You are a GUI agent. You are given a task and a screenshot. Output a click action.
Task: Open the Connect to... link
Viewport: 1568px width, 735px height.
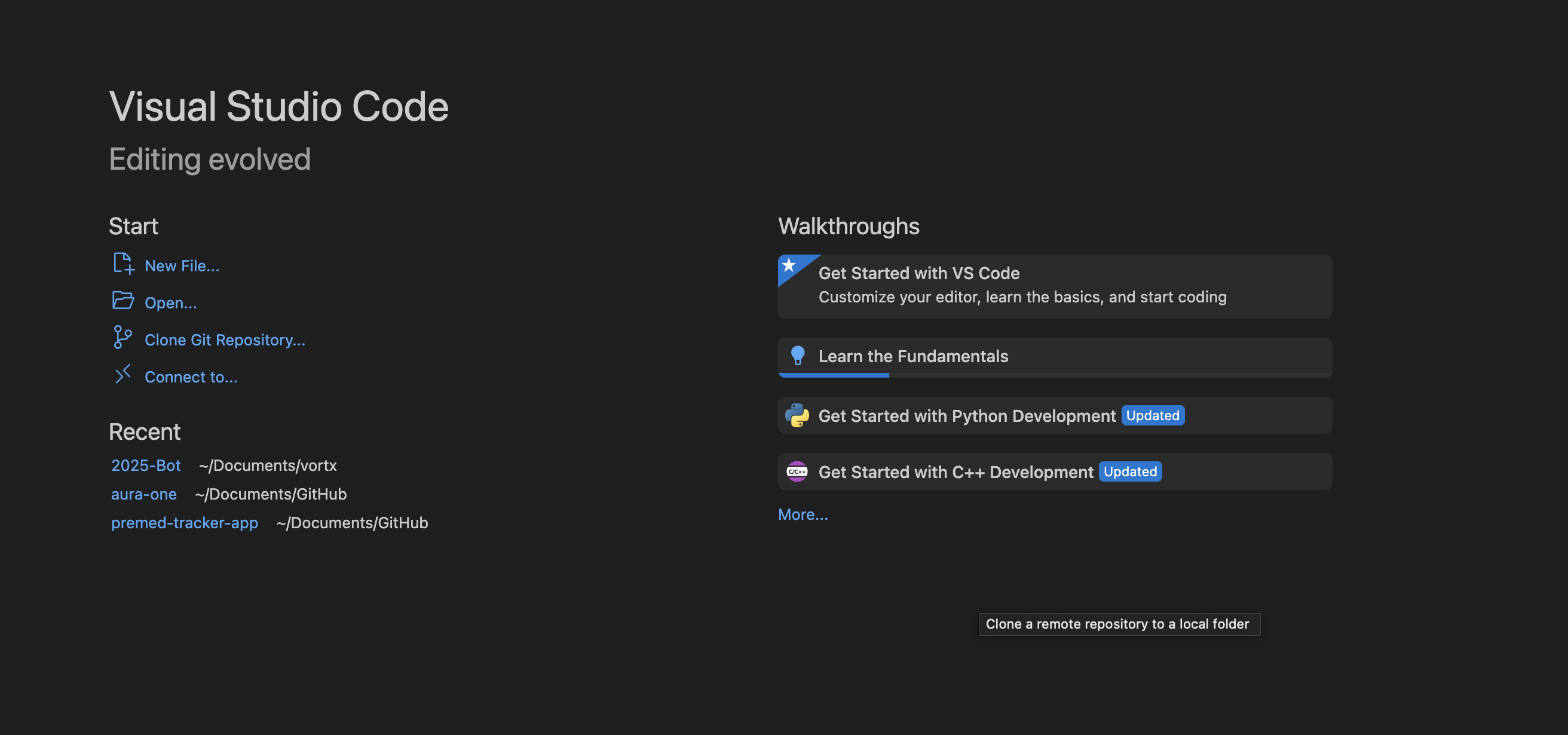pos(191,377)
